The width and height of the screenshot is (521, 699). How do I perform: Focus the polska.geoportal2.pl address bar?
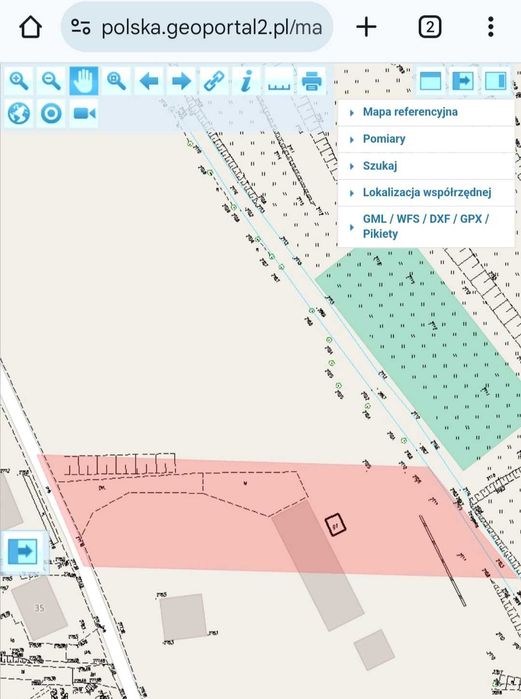click(x=197, y=27)
